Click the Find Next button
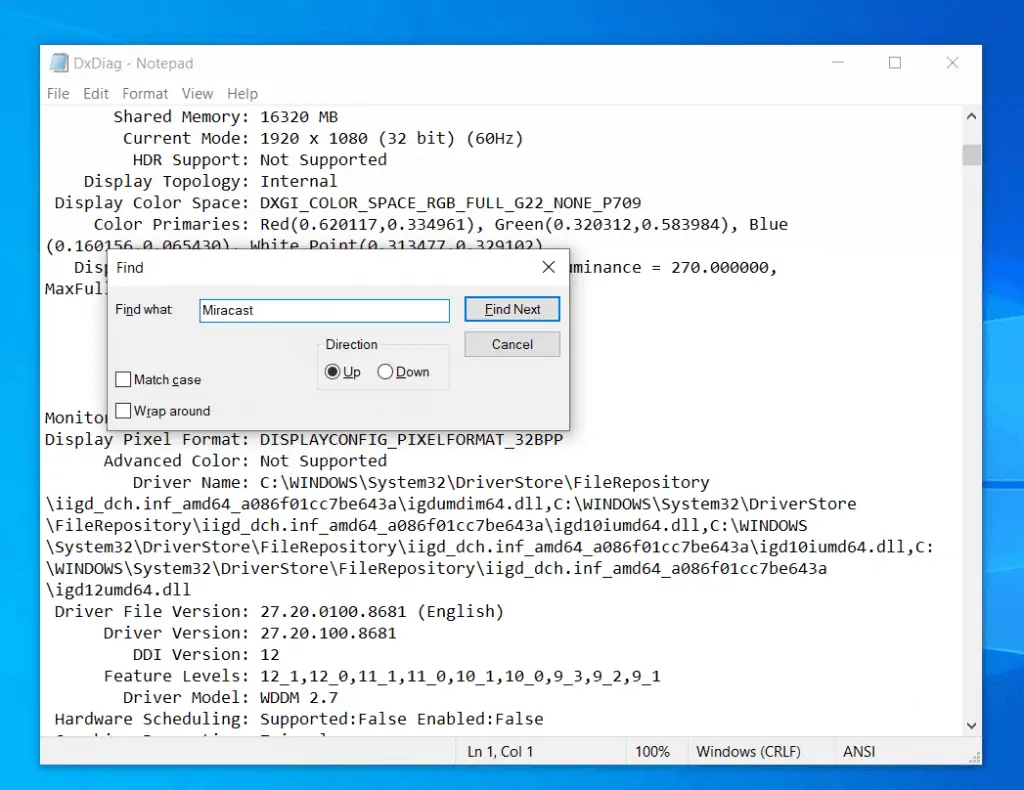Viewport: 1024px width, 790px height. click(512, 309)
